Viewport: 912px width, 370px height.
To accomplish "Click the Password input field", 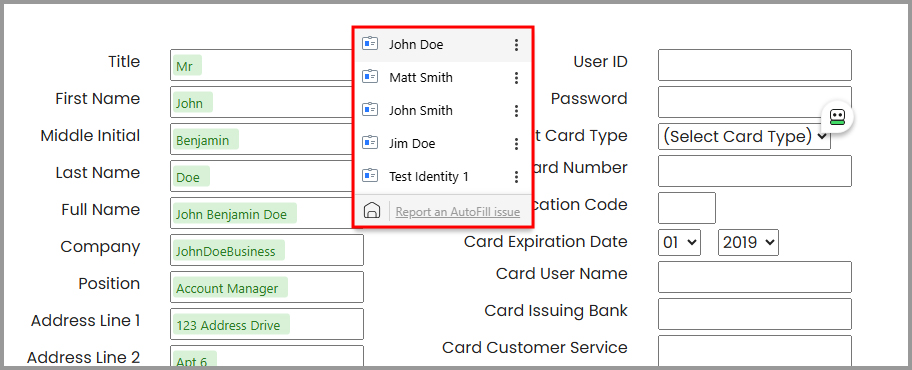I will coord(755,102).
